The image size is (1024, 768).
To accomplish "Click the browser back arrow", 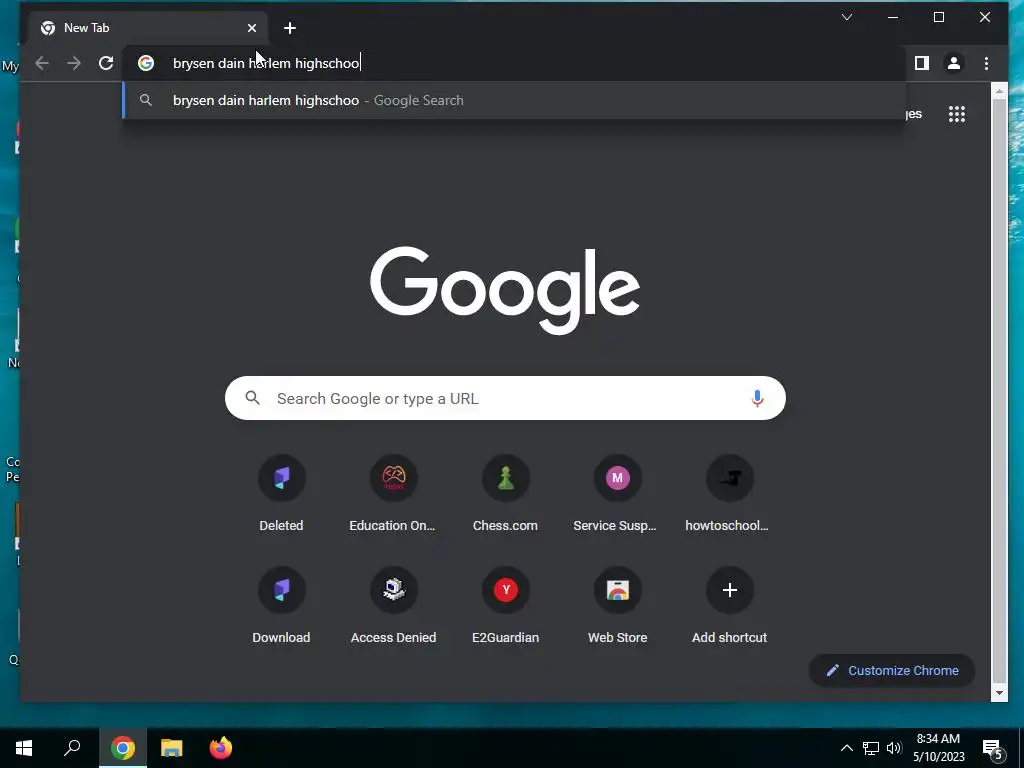I will (42, 63).
